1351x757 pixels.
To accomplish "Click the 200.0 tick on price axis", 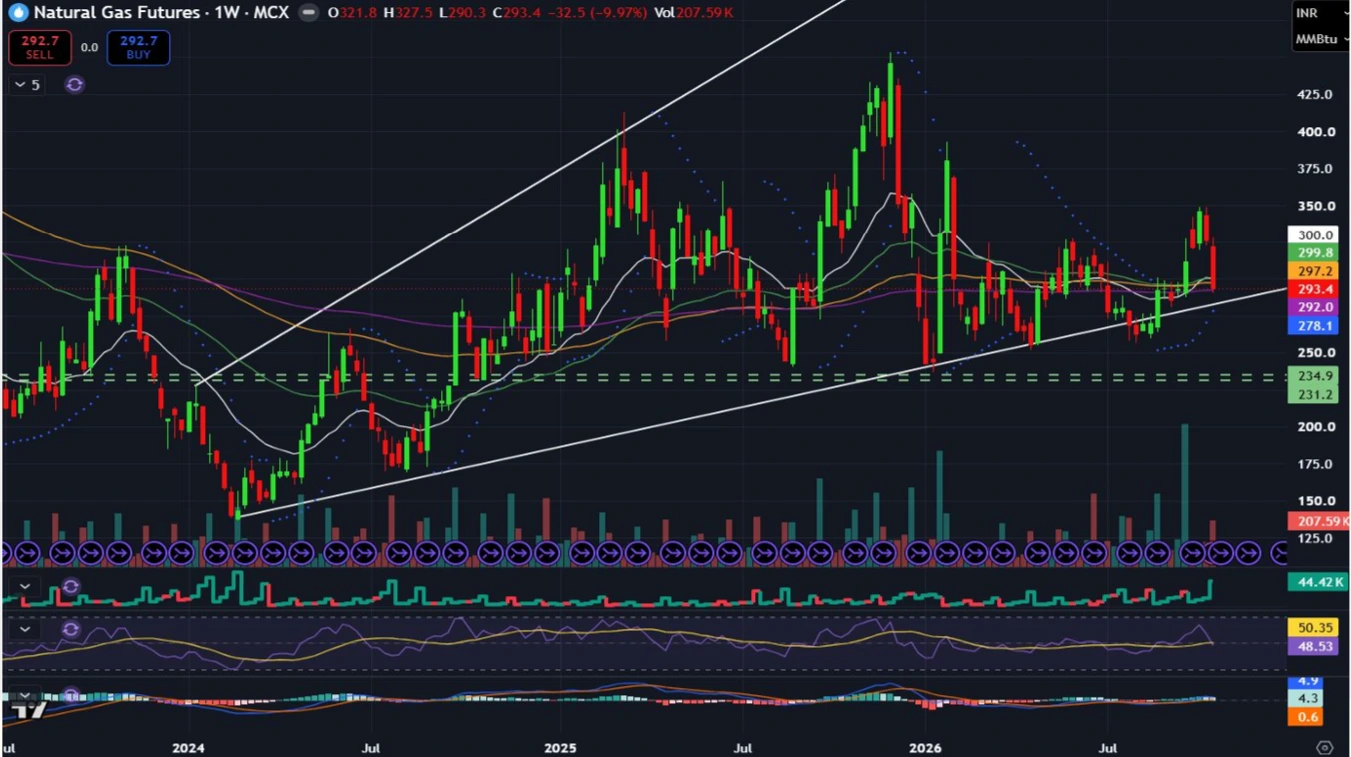I will [1314, 427].
